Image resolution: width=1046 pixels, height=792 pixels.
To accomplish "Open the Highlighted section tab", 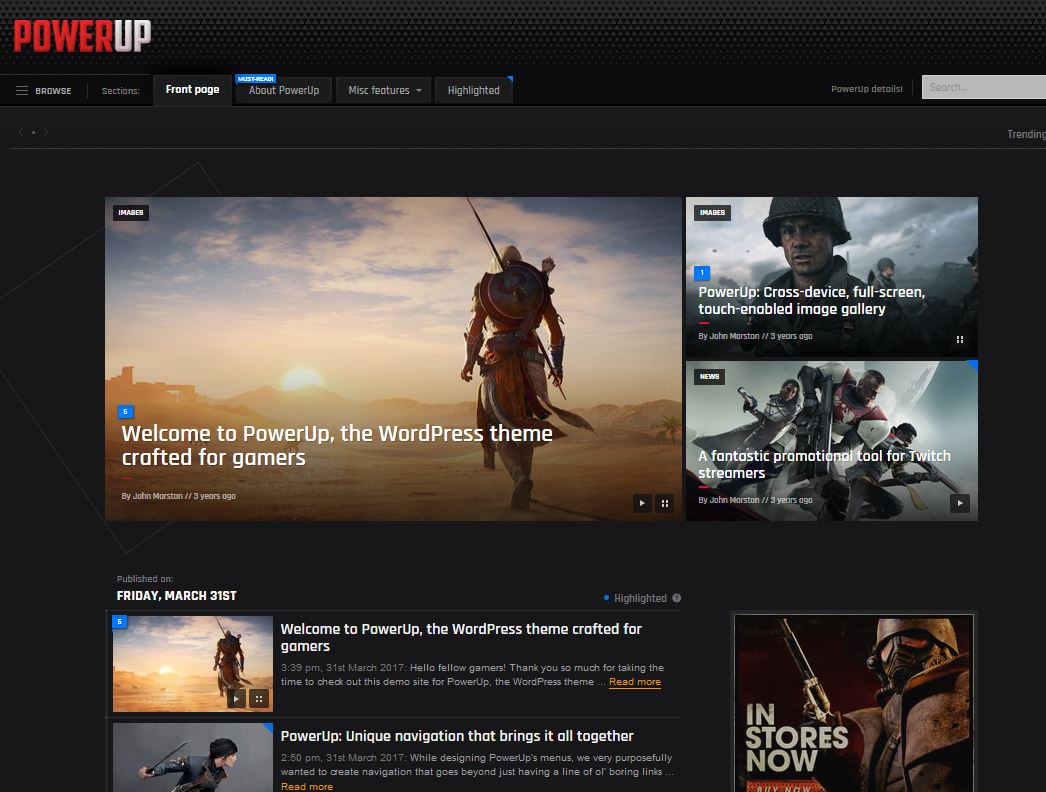I will coord(474,91).
